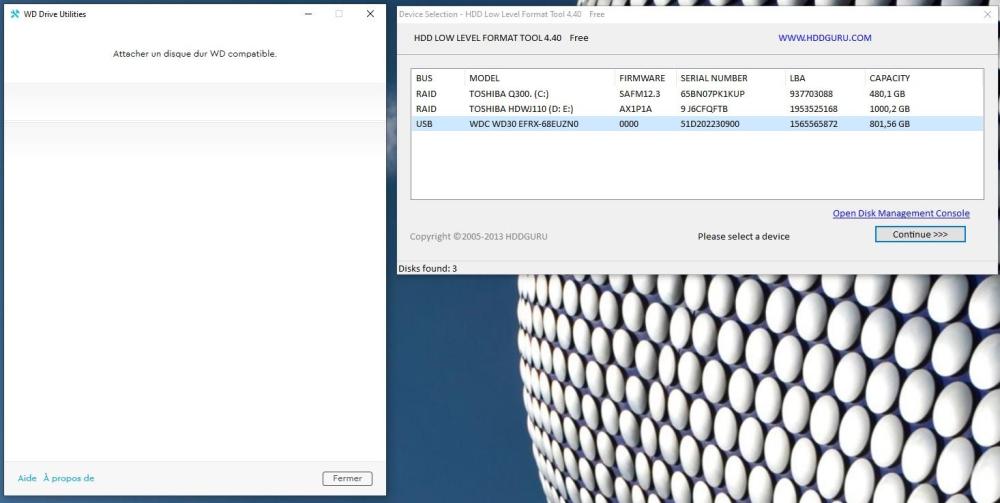The height and width of the screenshot is (503, 1000).
Task: Click LBA value 1565565872
Action: coord(814,124)
